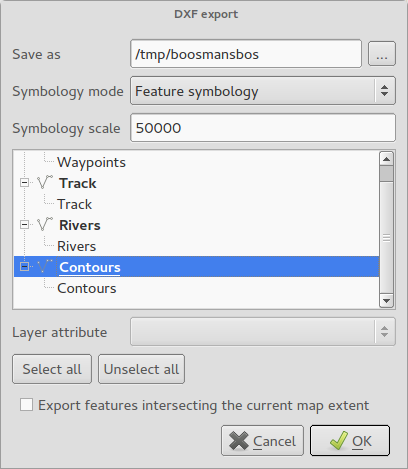Click the line layer icon beside Contours

point(45,266)
